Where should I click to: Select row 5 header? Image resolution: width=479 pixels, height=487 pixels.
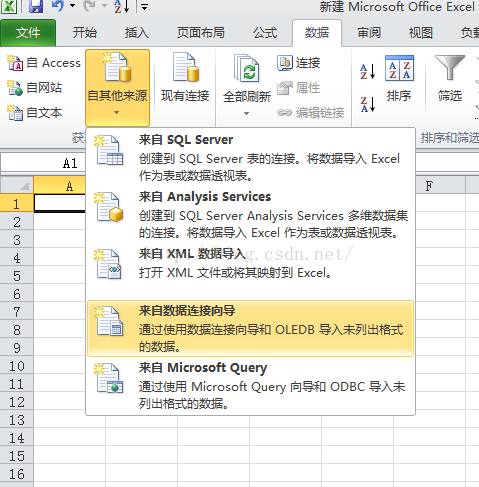tap(17, 276)
